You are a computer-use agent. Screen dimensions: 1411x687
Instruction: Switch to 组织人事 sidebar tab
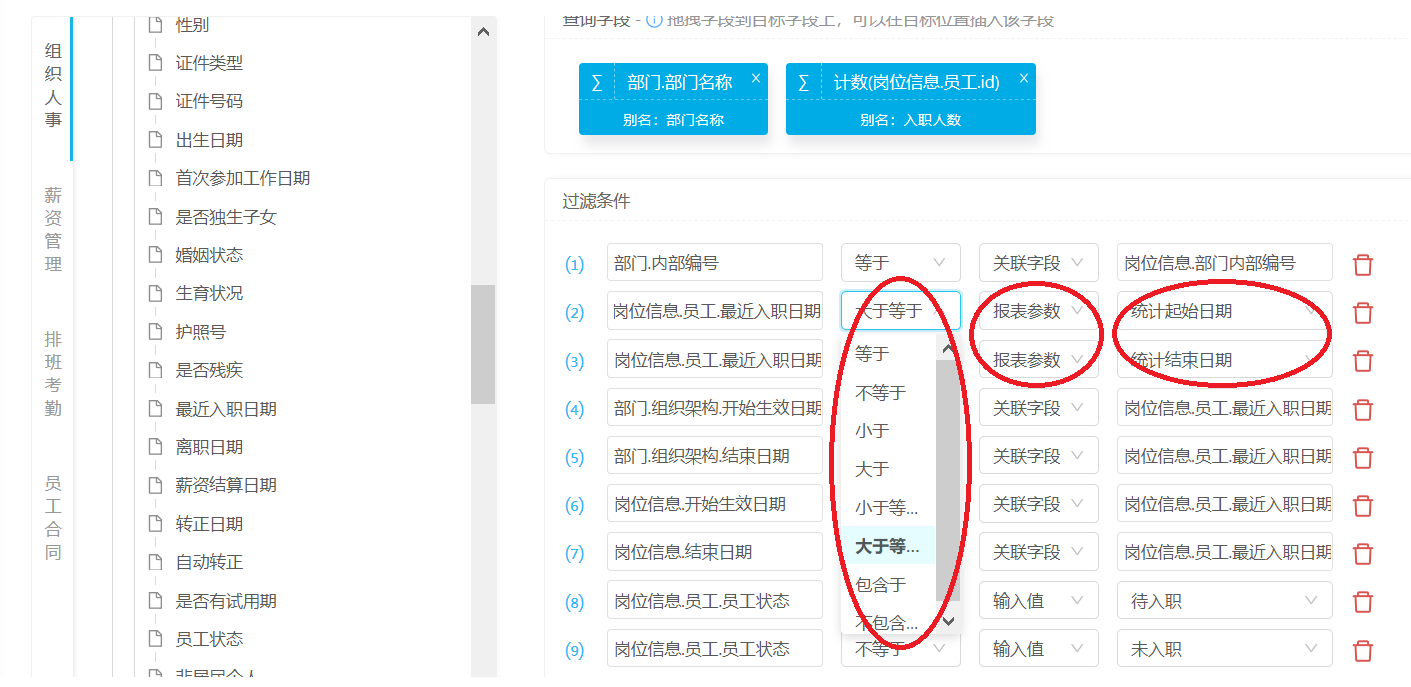pos(53,84)
